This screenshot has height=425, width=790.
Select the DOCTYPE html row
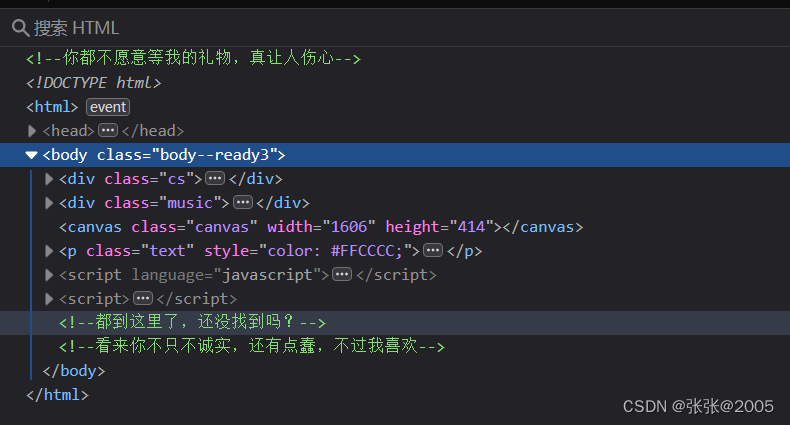coord(94,83)
